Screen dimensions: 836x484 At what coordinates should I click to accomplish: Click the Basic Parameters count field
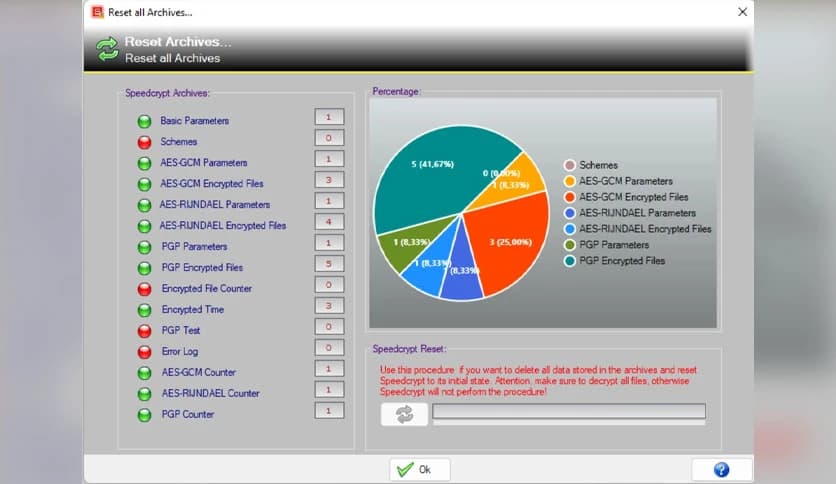(x=329, y=117)
